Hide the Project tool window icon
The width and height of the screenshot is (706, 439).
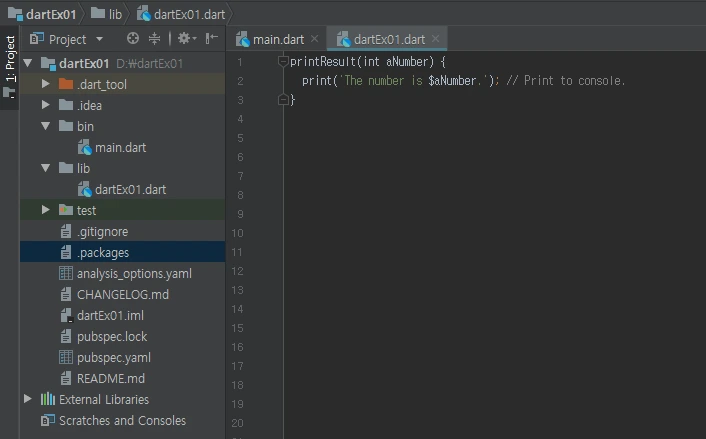(211, 39)
